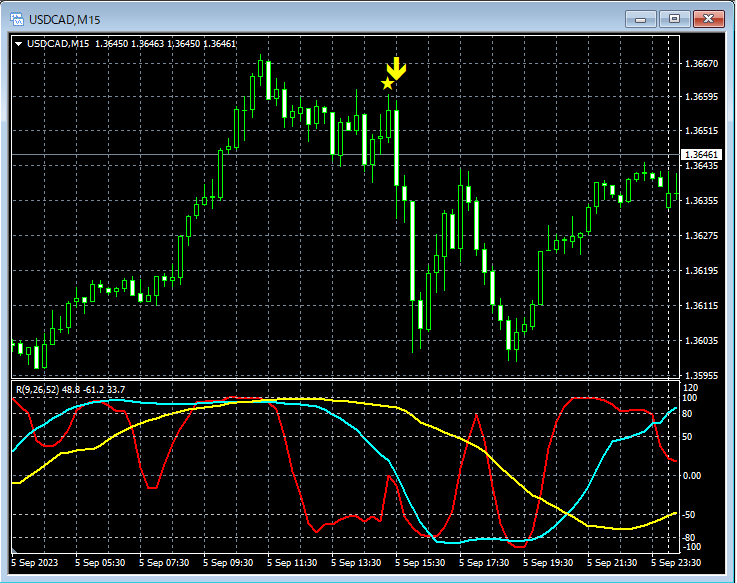The height and width of the screenshot is (583, 737).
Task: Click the 5 Sep 15:30 time label
Action: click(x=420, y=563)
